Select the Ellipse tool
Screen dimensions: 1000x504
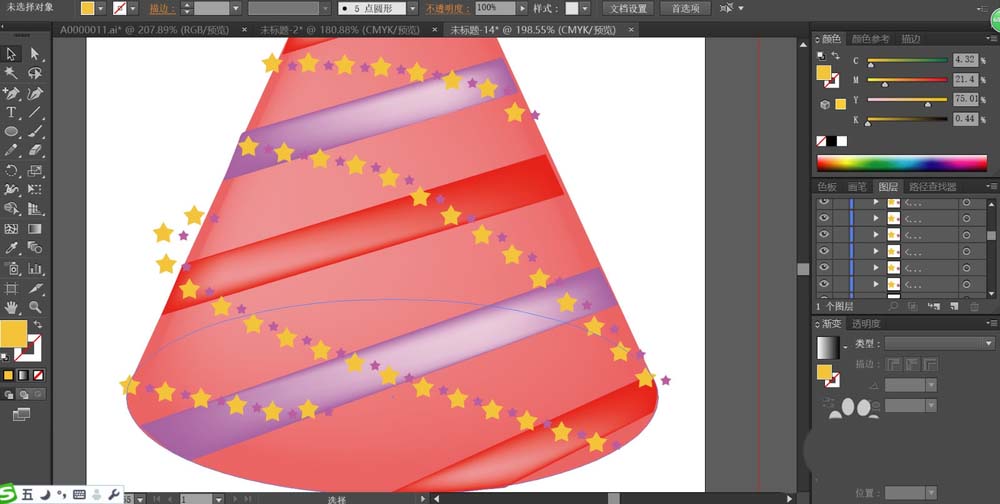coord(11,131)
